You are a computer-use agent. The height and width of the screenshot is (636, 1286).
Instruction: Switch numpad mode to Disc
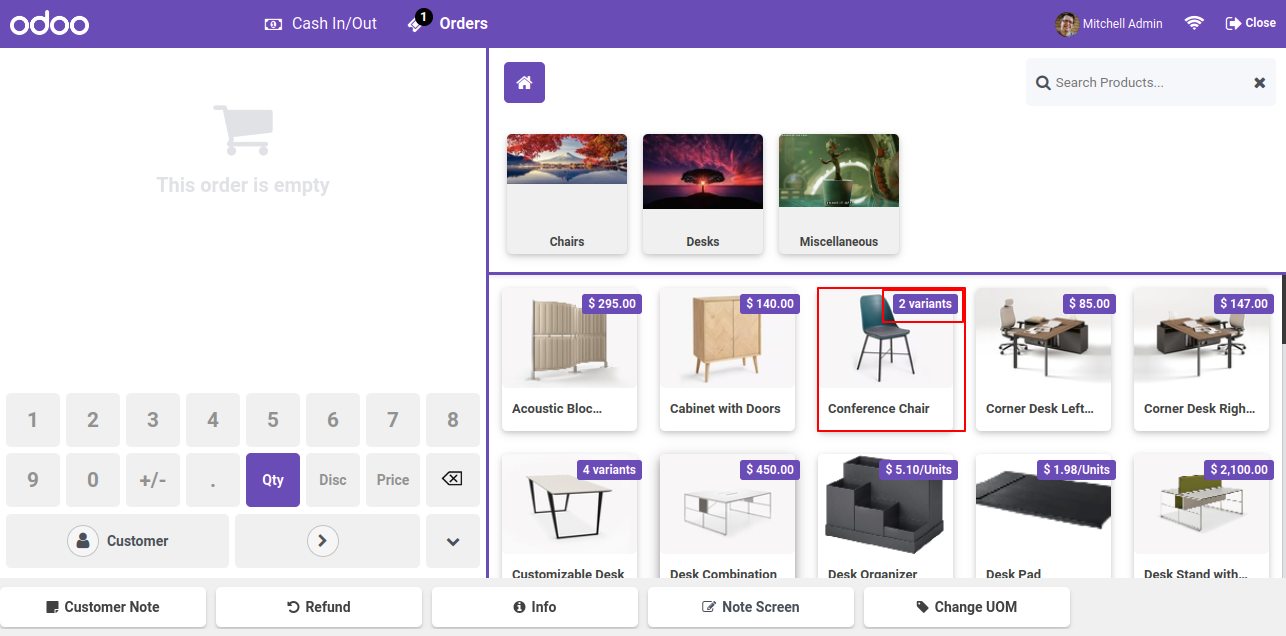click(x=333, y=480)
